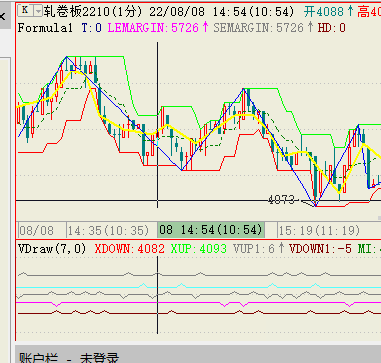The height and width of the screenshot is (363, 381).
Task: Click the highlighted 08 14:54(10:54) cursor time
Action: pos(211,230)
